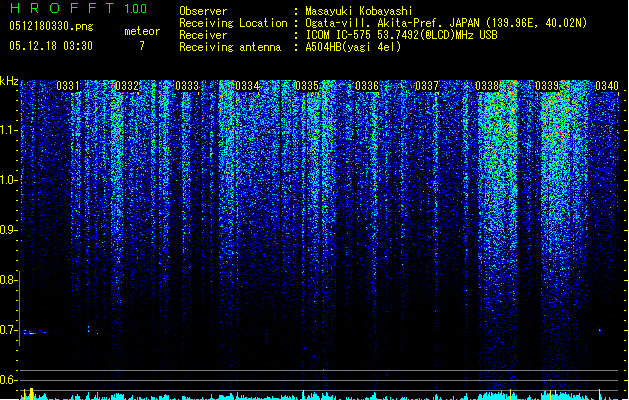Screen dimensions: 629x400
Task: Click the Receiving Location label
Action: point(233,23)
